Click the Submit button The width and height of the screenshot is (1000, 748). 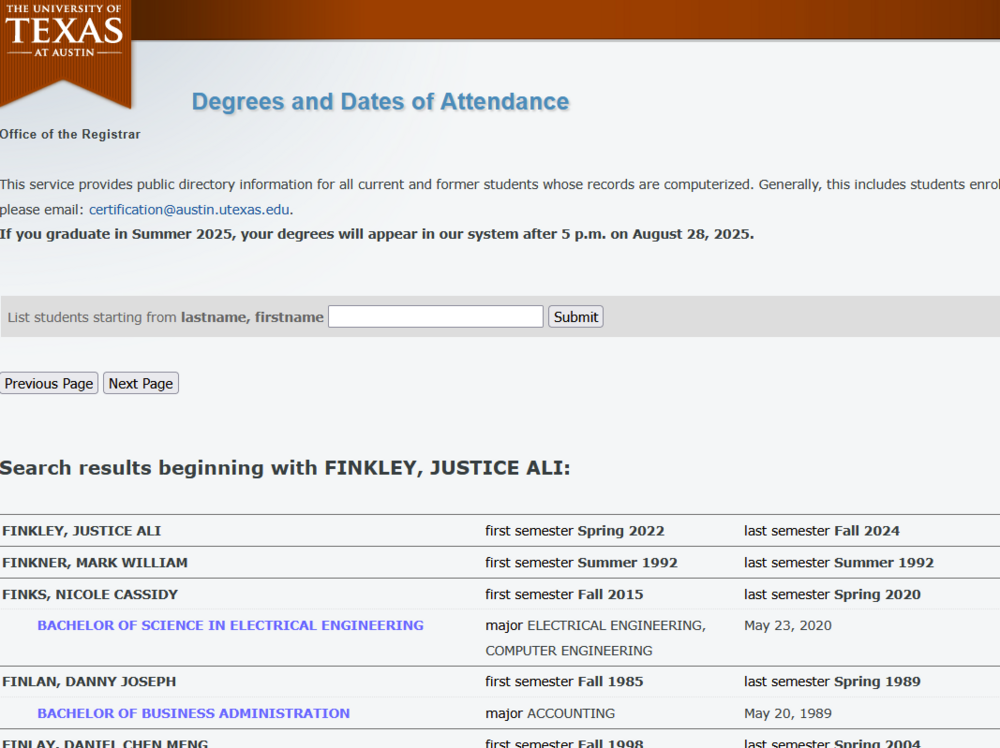pos(575,316)
